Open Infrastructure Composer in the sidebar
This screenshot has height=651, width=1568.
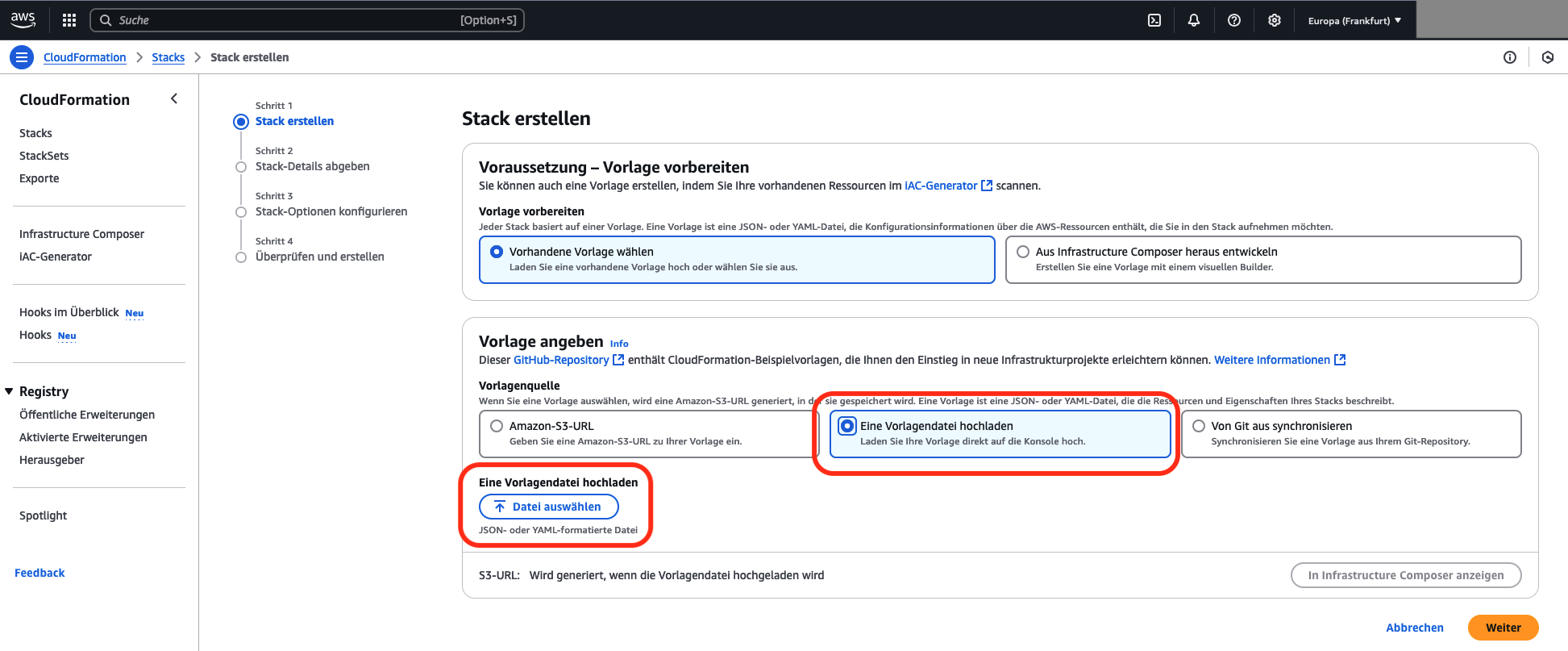81,234
